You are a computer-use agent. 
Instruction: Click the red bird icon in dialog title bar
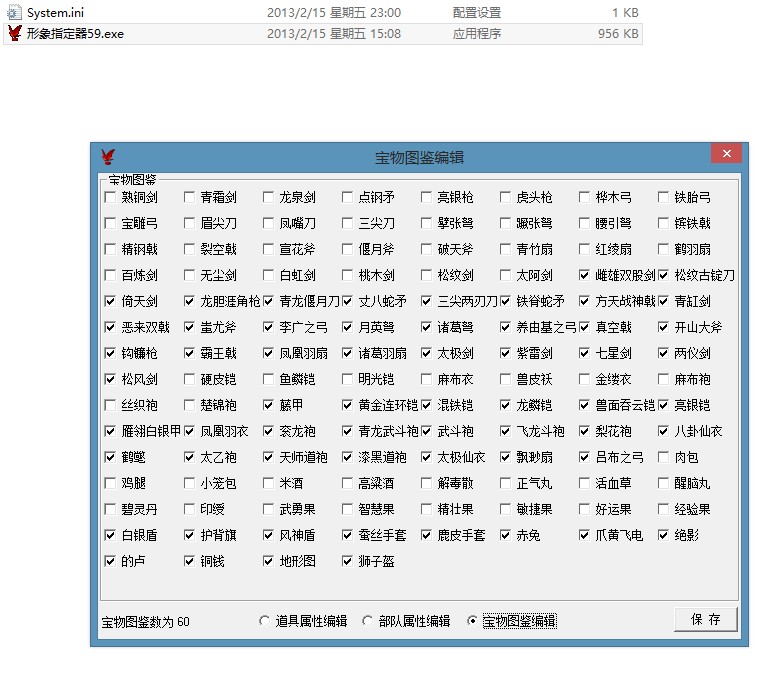coord(108,156)
